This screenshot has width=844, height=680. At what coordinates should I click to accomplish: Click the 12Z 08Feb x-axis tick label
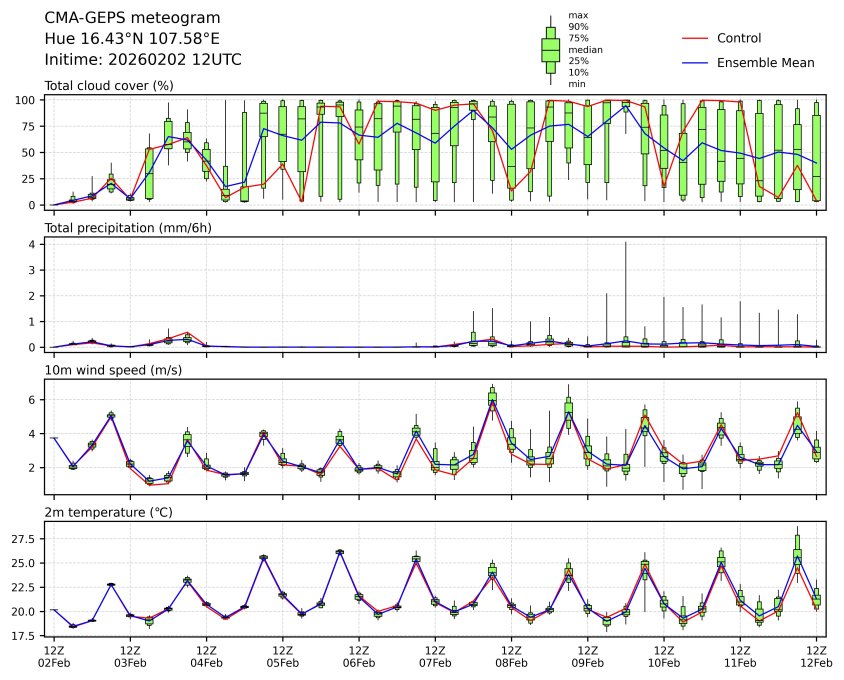(511, 656)
